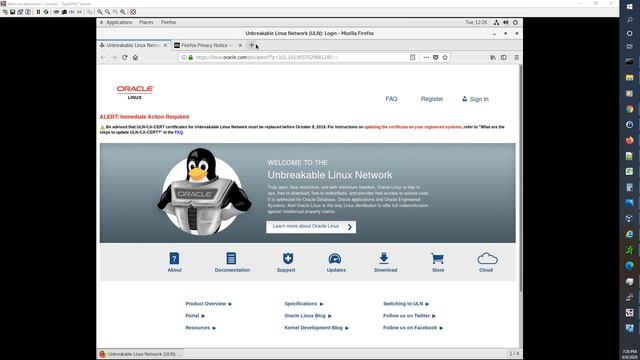Viewport: 640px width, 360px height.
Task: Toggle Reader View in address bar
Action: point(413,58)
